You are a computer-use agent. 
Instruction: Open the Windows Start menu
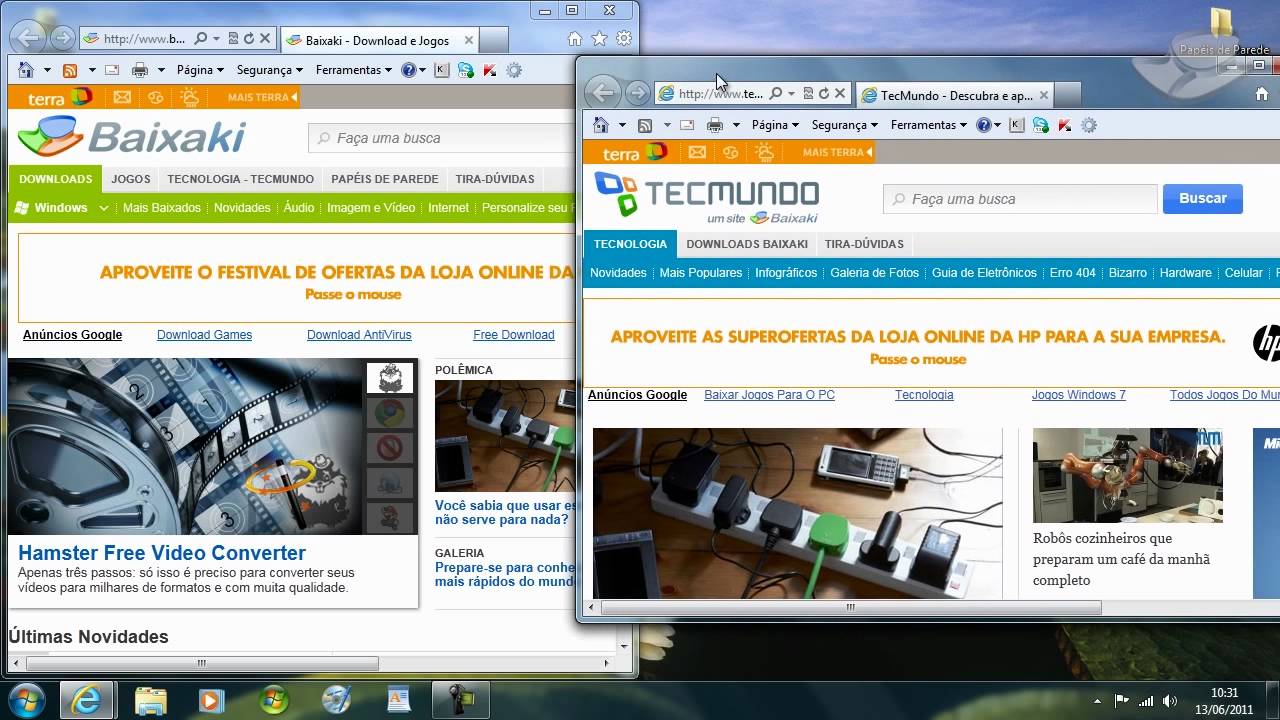(25, 699)
